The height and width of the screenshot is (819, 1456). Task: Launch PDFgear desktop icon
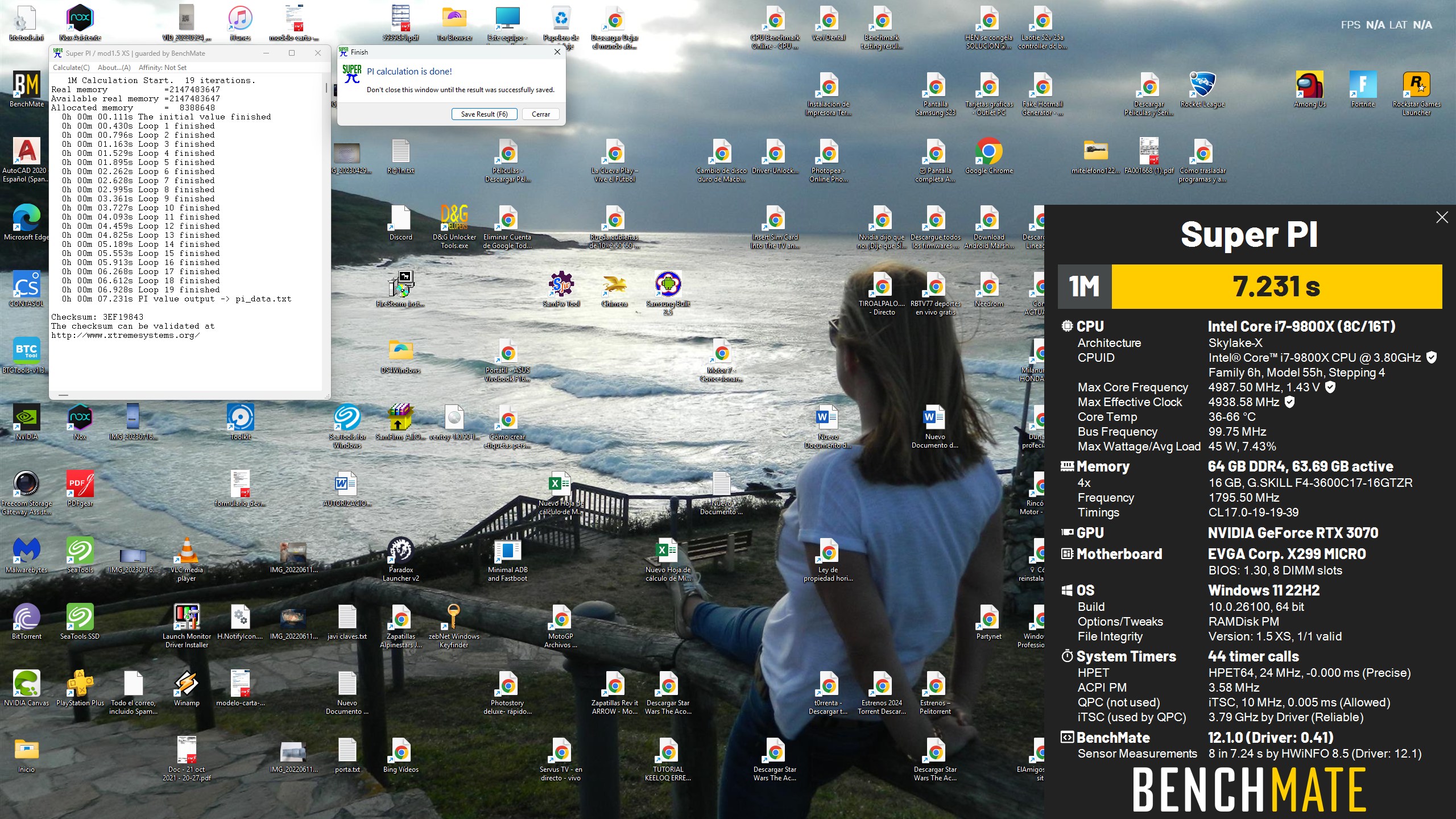click(80, 489)
